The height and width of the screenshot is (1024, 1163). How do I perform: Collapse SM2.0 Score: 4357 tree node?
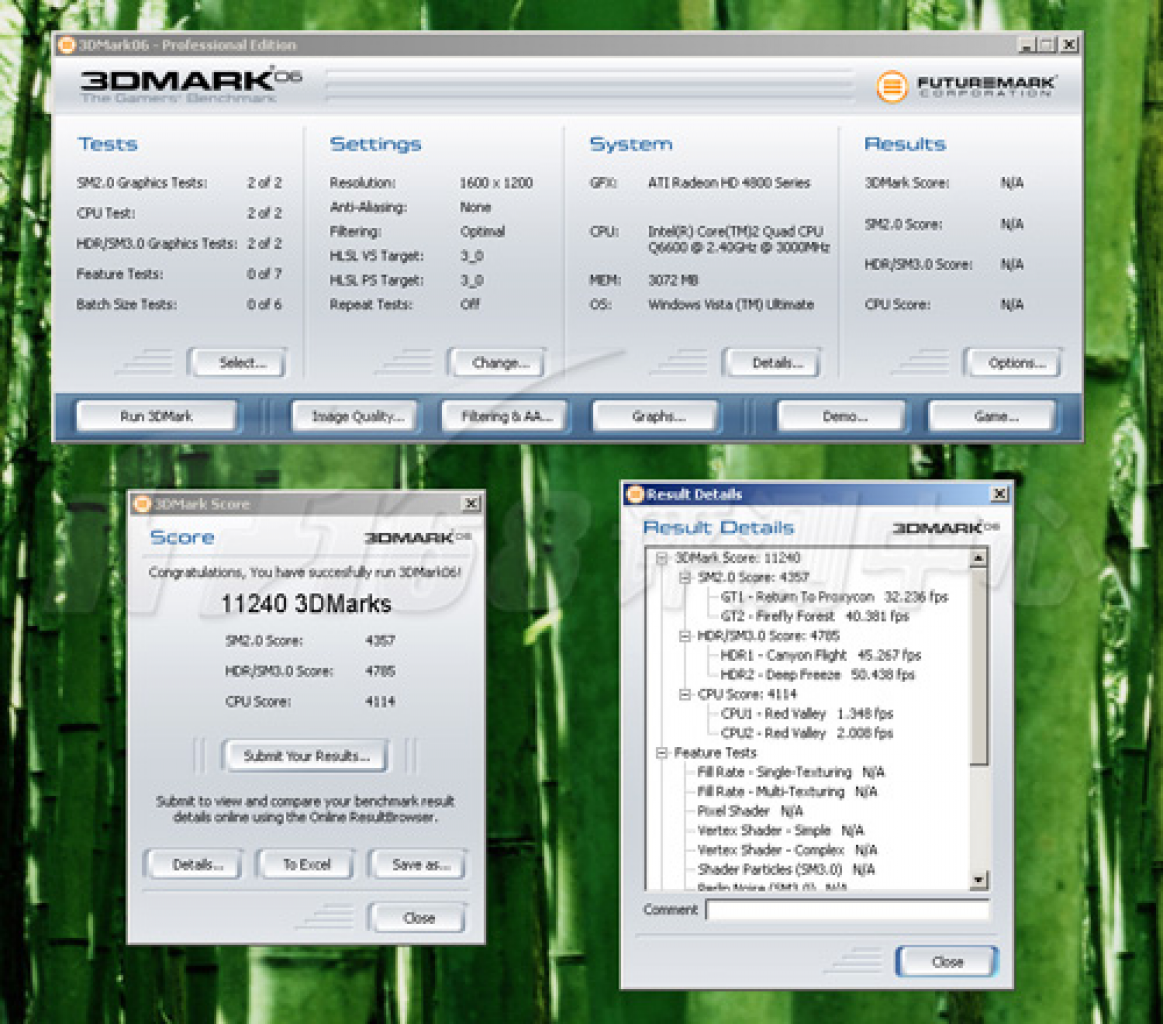[685, 578]
